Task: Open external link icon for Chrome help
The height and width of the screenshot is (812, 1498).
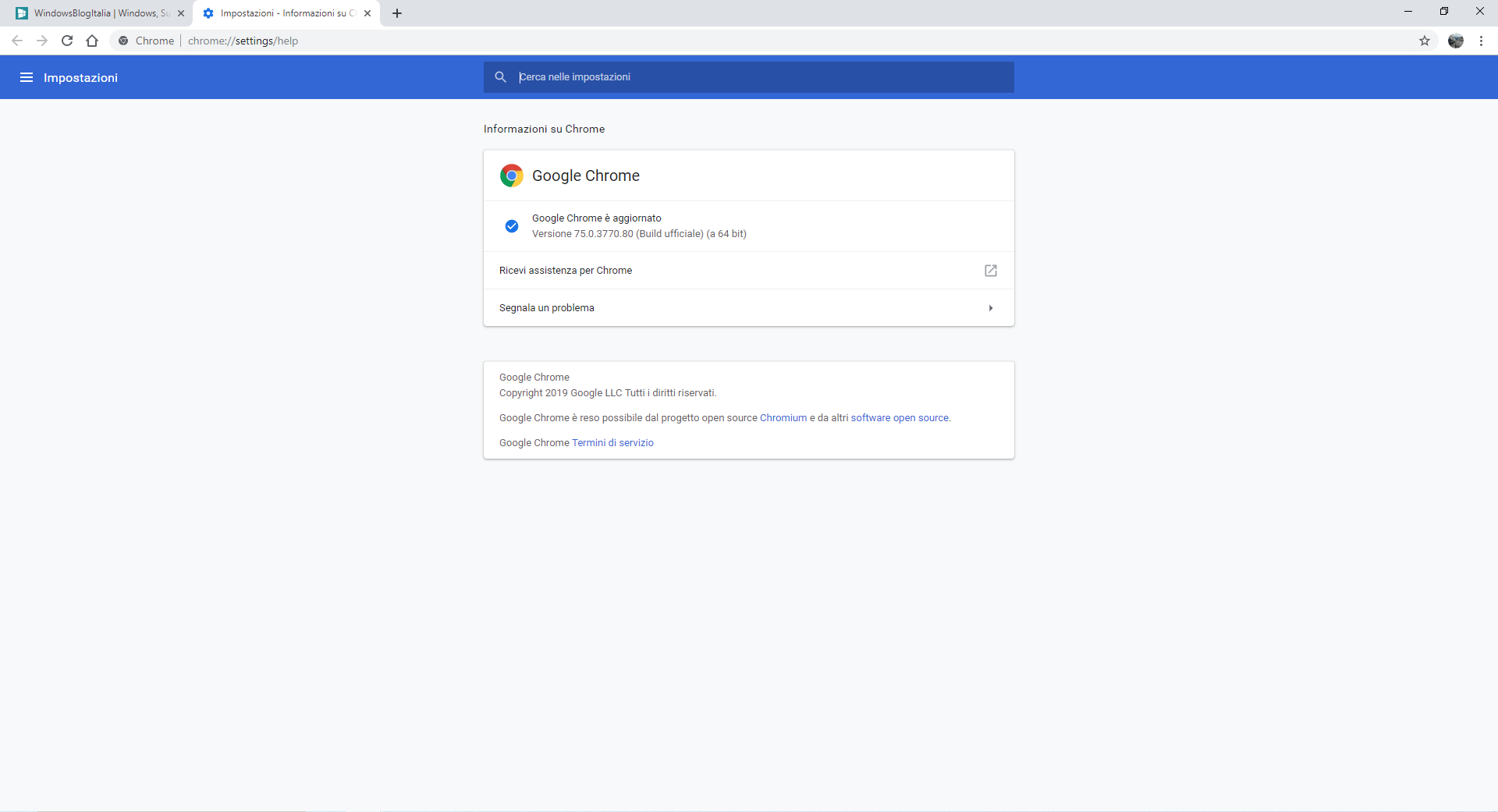Action: [991, 271]
